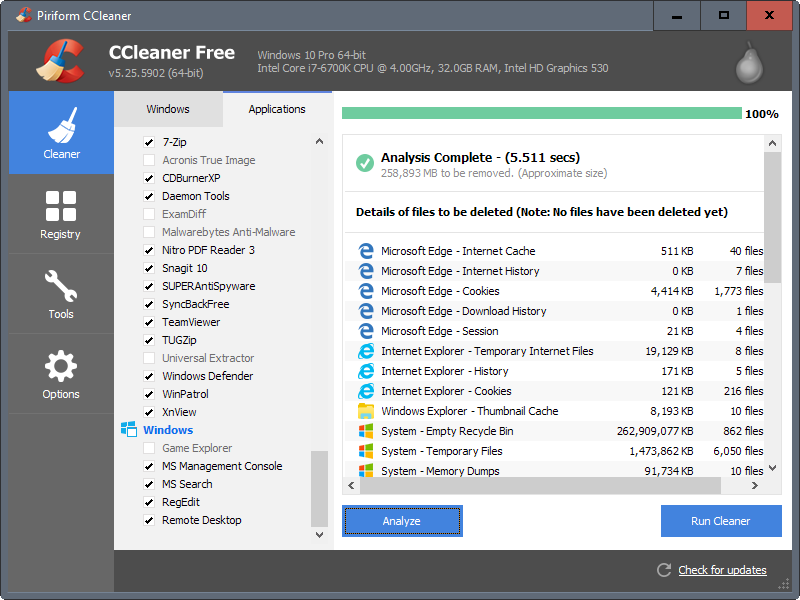Screen dimensions: 800x600
Task: Uncheck the 7-Zip checkbox
Action: pyautogui.click(x=149, y=142)
